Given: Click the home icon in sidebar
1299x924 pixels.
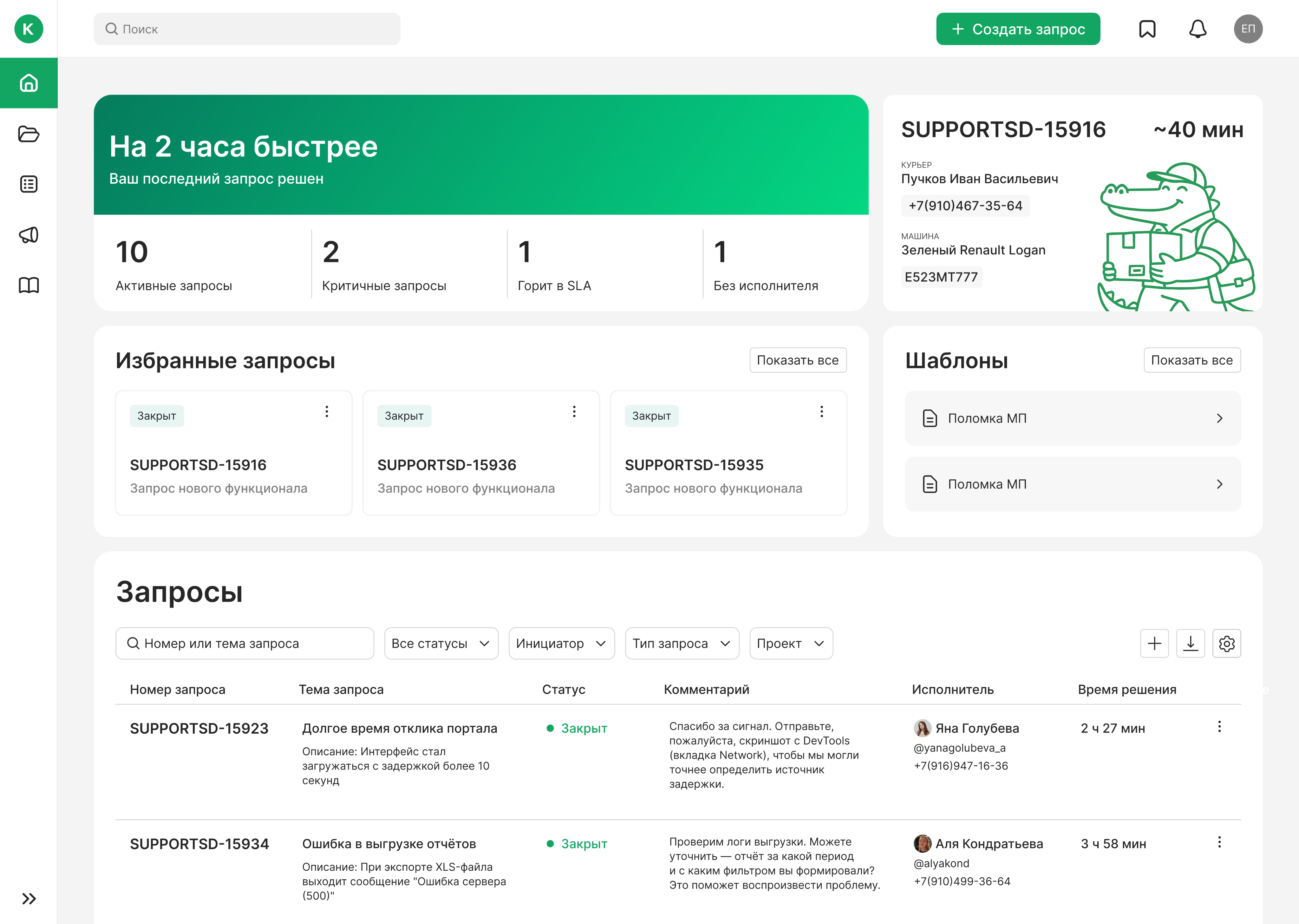Looking at the screenshot, I should click(29, 83).
